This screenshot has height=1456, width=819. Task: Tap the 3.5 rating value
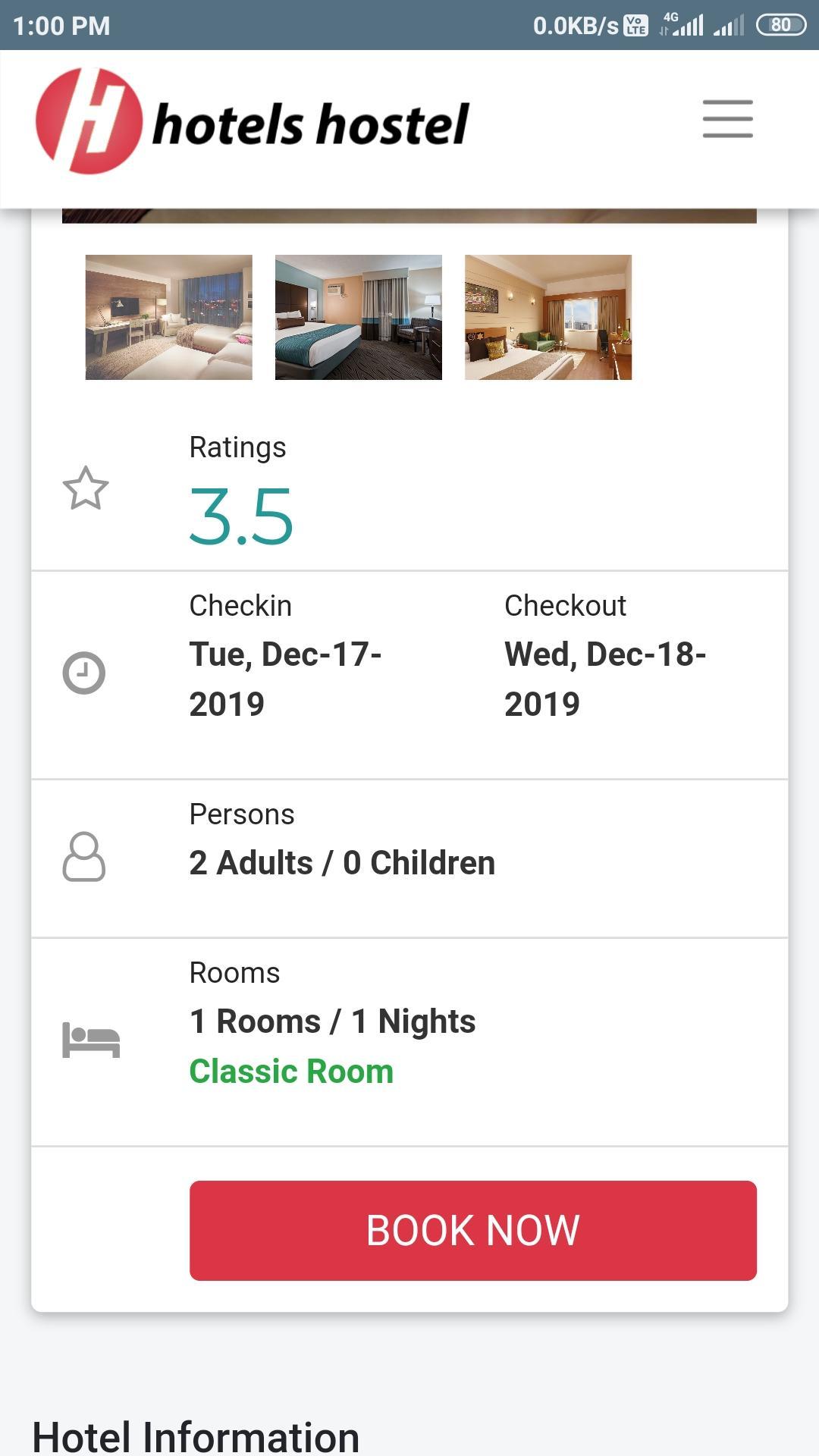pyautogui.click(x=241, y=517)
